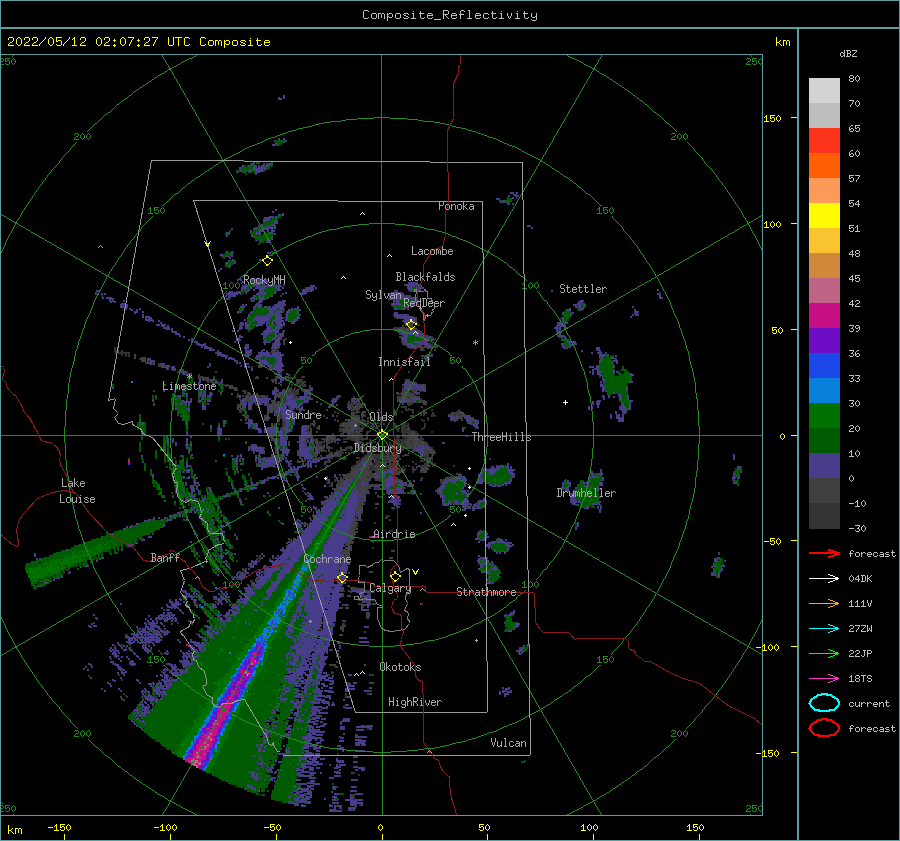The width and height of the screenshot is (900, 841).
Task: Click the ThreeHills label
Action: point(502,437)
